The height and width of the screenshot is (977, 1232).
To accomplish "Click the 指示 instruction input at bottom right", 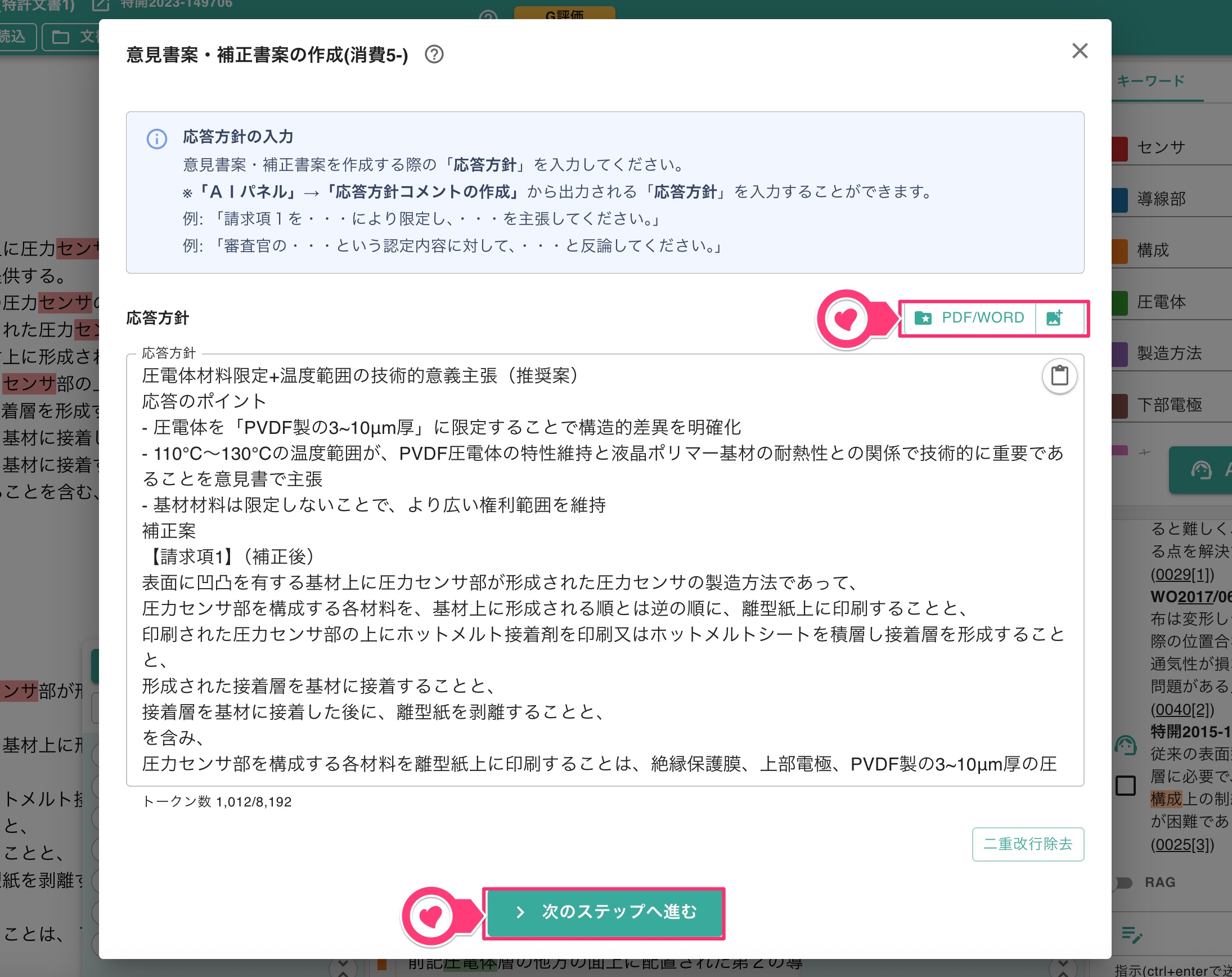I will (x=1172, y=970).
